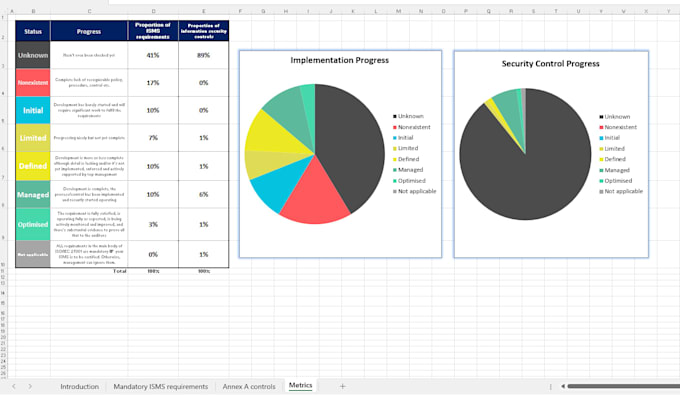Click the Managed status cell
The image size is (680, 395).
tap(33, 195)
